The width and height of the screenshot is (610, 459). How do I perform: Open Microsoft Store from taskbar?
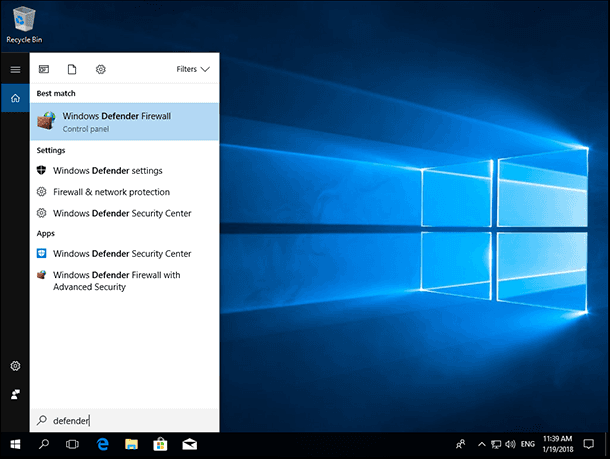(x=160, y=444)
